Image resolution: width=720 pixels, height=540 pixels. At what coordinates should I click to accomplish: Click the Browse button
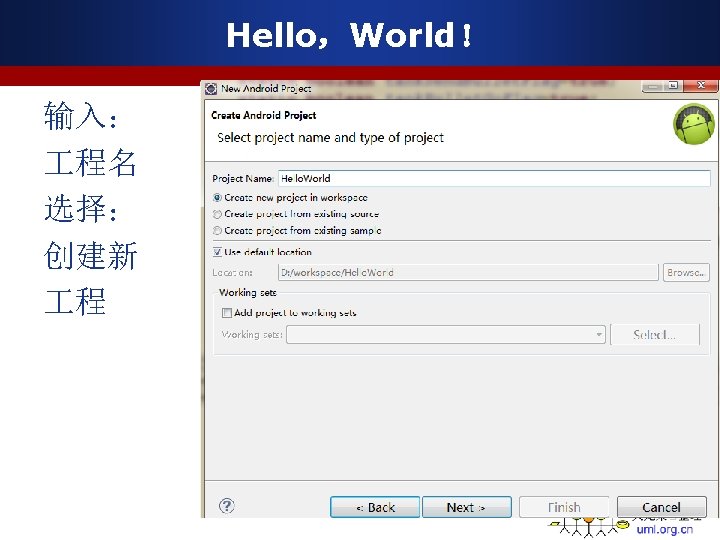(x=686, y=272)
